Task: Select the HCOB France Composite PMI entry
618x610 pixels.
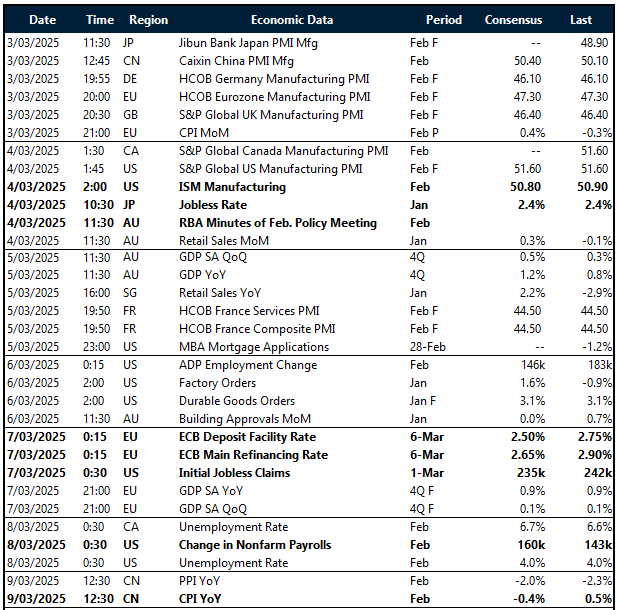Action: (257, 329)
